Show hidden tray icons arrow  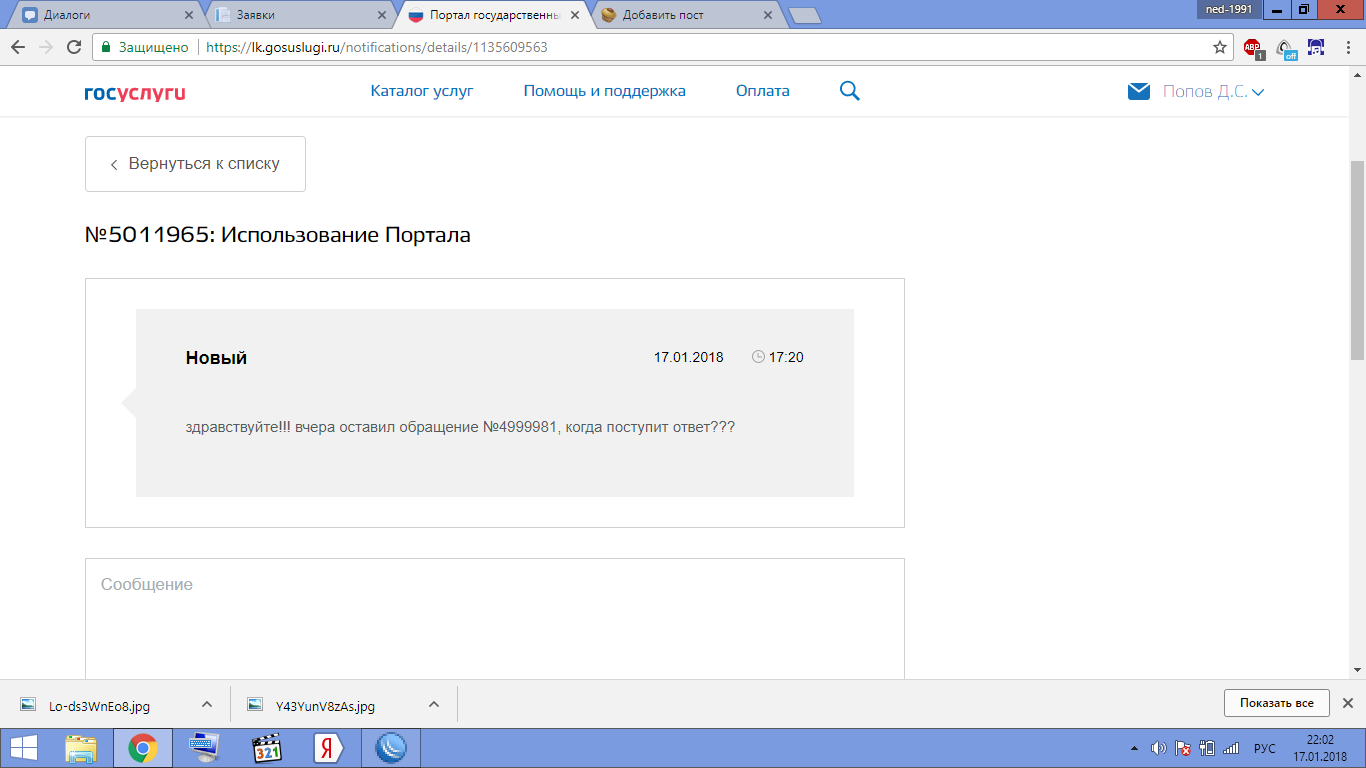(1134, 748)
